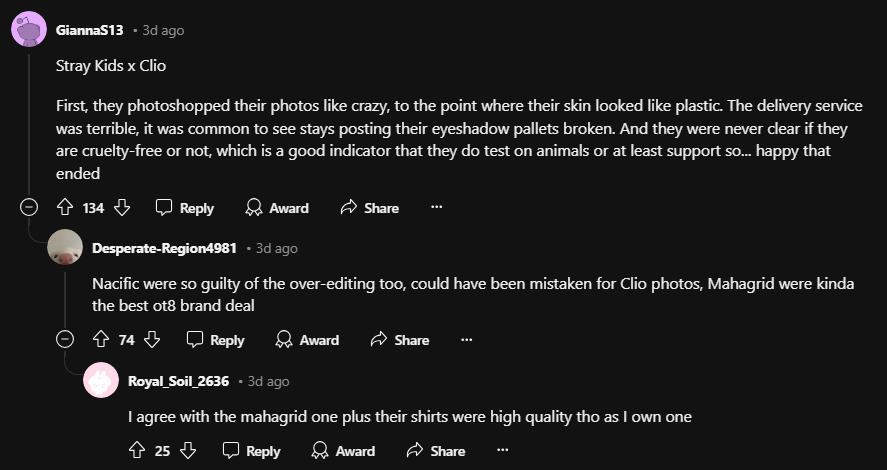Give an Award to GiannaS13's comment

(277, 208)
